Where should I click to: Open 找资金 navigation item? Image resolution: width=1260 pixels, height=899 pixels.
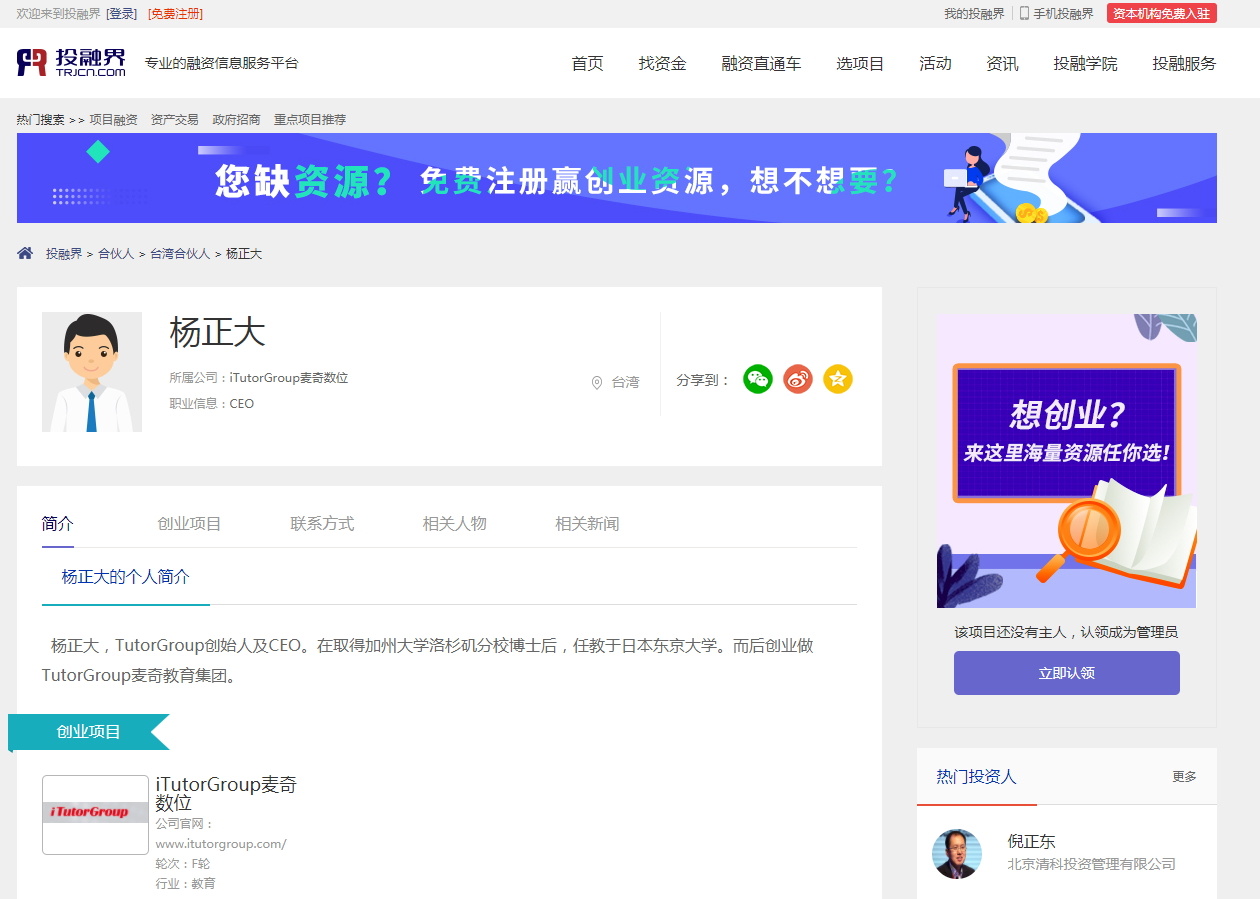click(x=663, y=63)
